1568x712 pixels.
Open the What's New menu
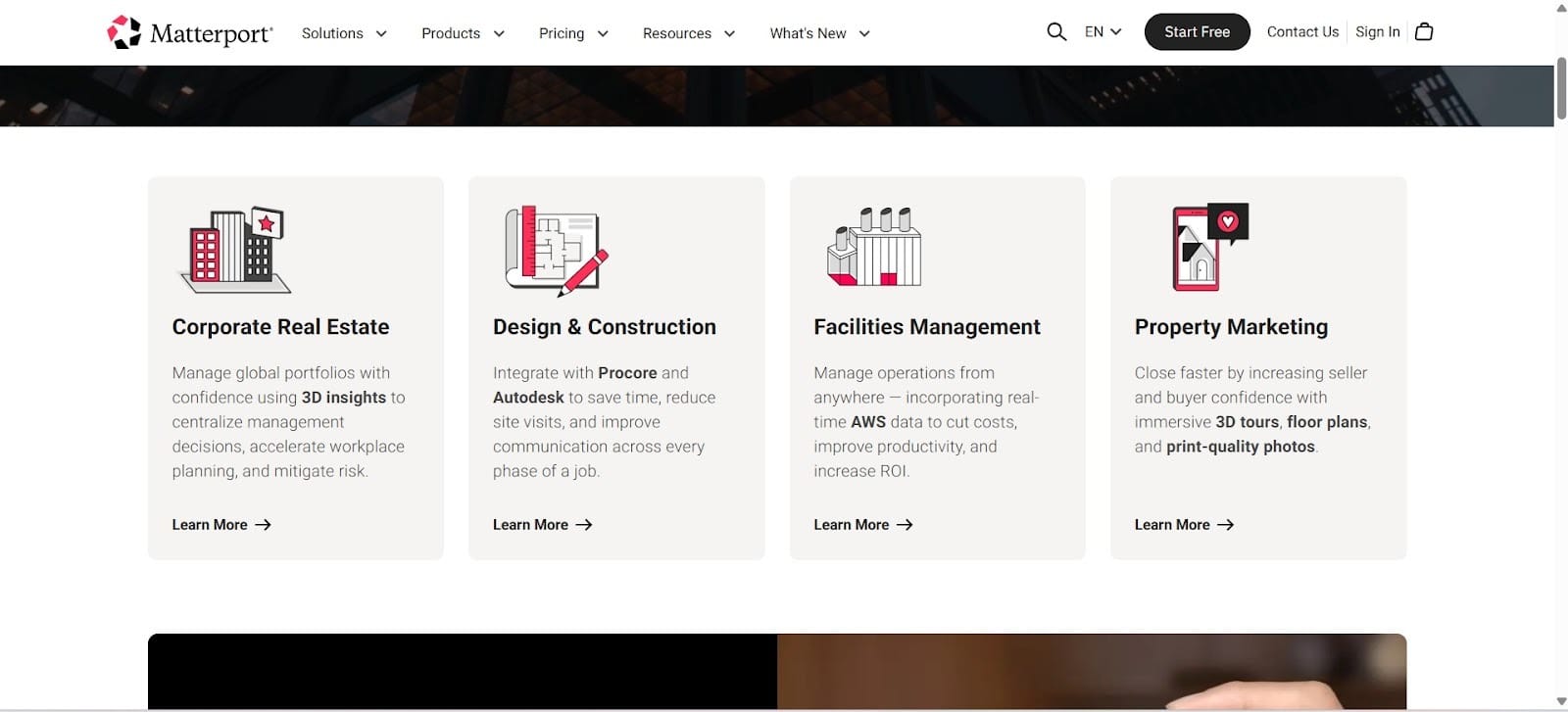[x=819, y=33]
